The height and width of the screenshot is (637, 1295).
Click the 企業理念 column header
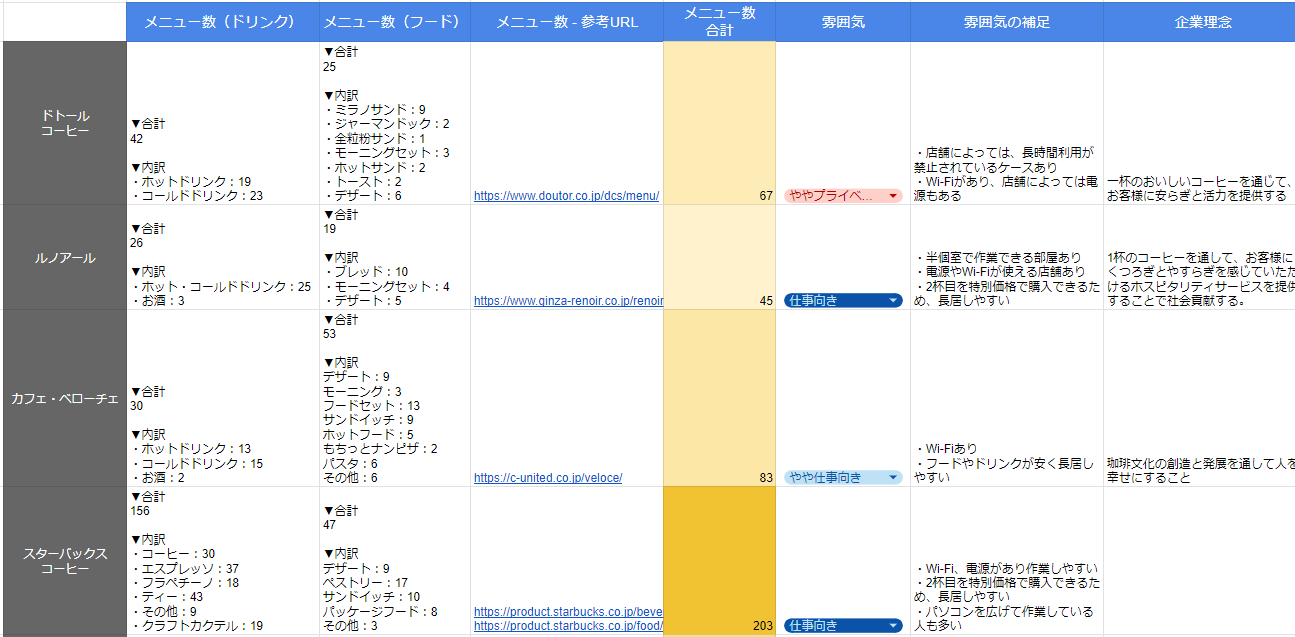(1198, 22)
